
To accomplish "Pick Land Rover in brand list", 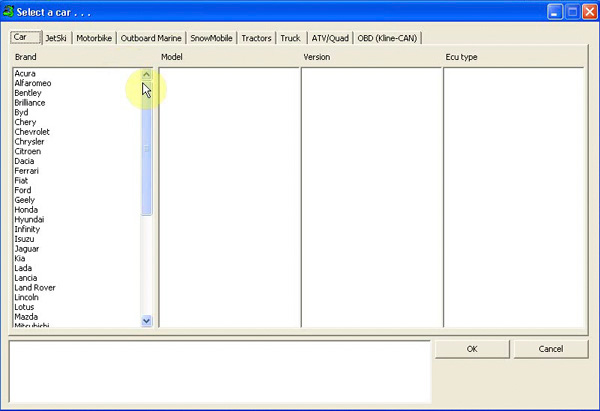I will (x=35, y=288).
